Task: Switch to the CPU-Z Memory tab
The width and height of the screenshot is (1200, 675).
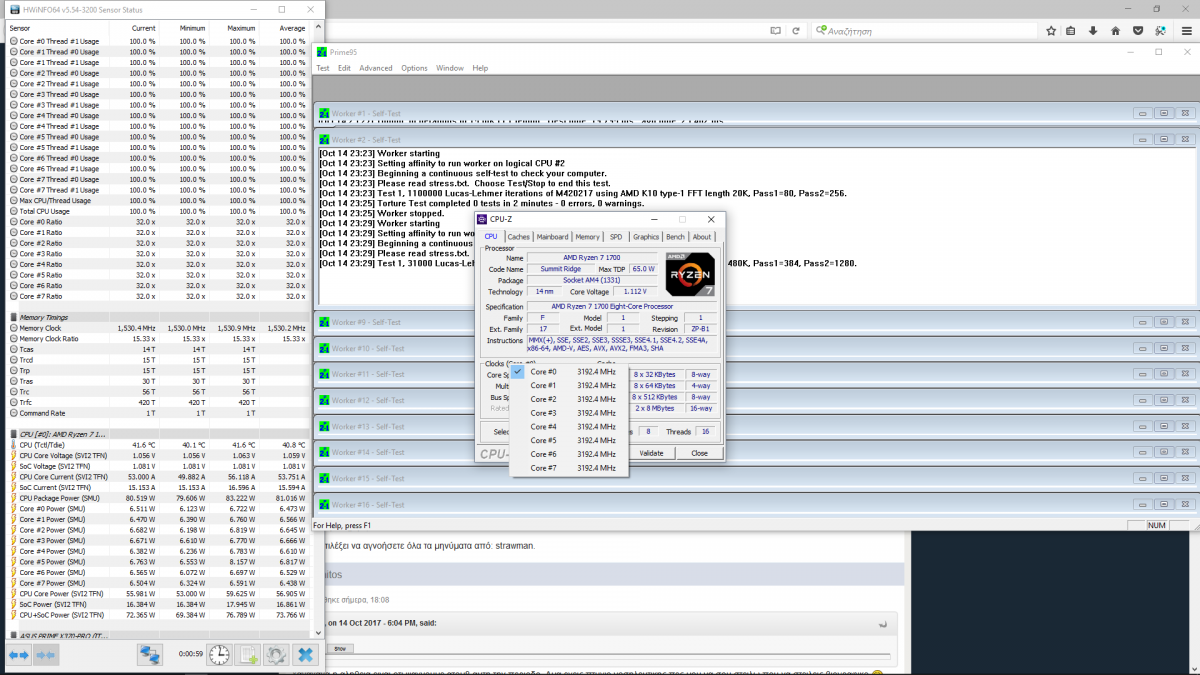Action: [x=587, y=237]
